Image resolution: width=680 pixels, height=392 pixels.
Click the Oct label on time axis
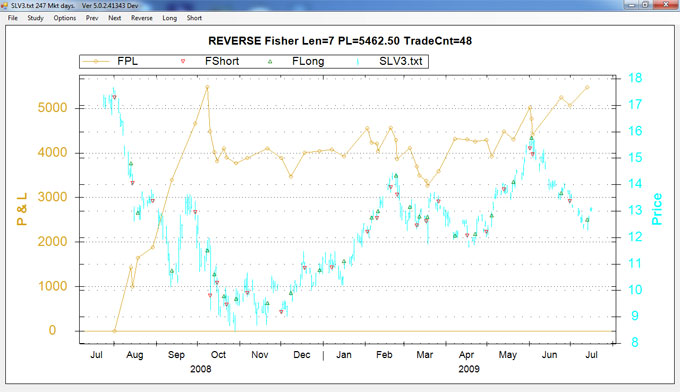click(218, 355)
